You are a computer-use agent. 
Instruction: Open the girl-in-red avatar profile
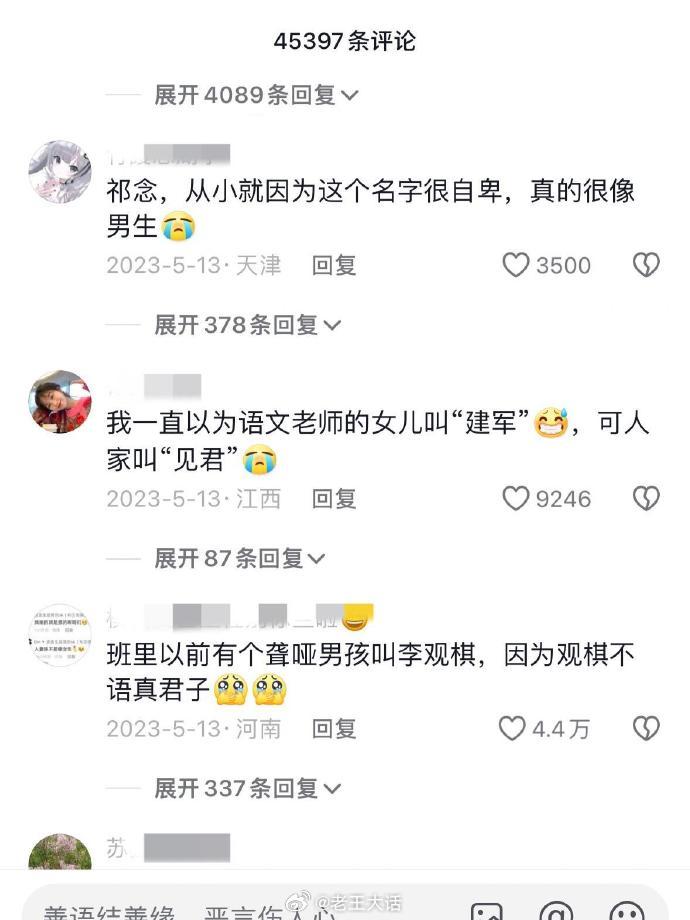(x=60, y=401)
